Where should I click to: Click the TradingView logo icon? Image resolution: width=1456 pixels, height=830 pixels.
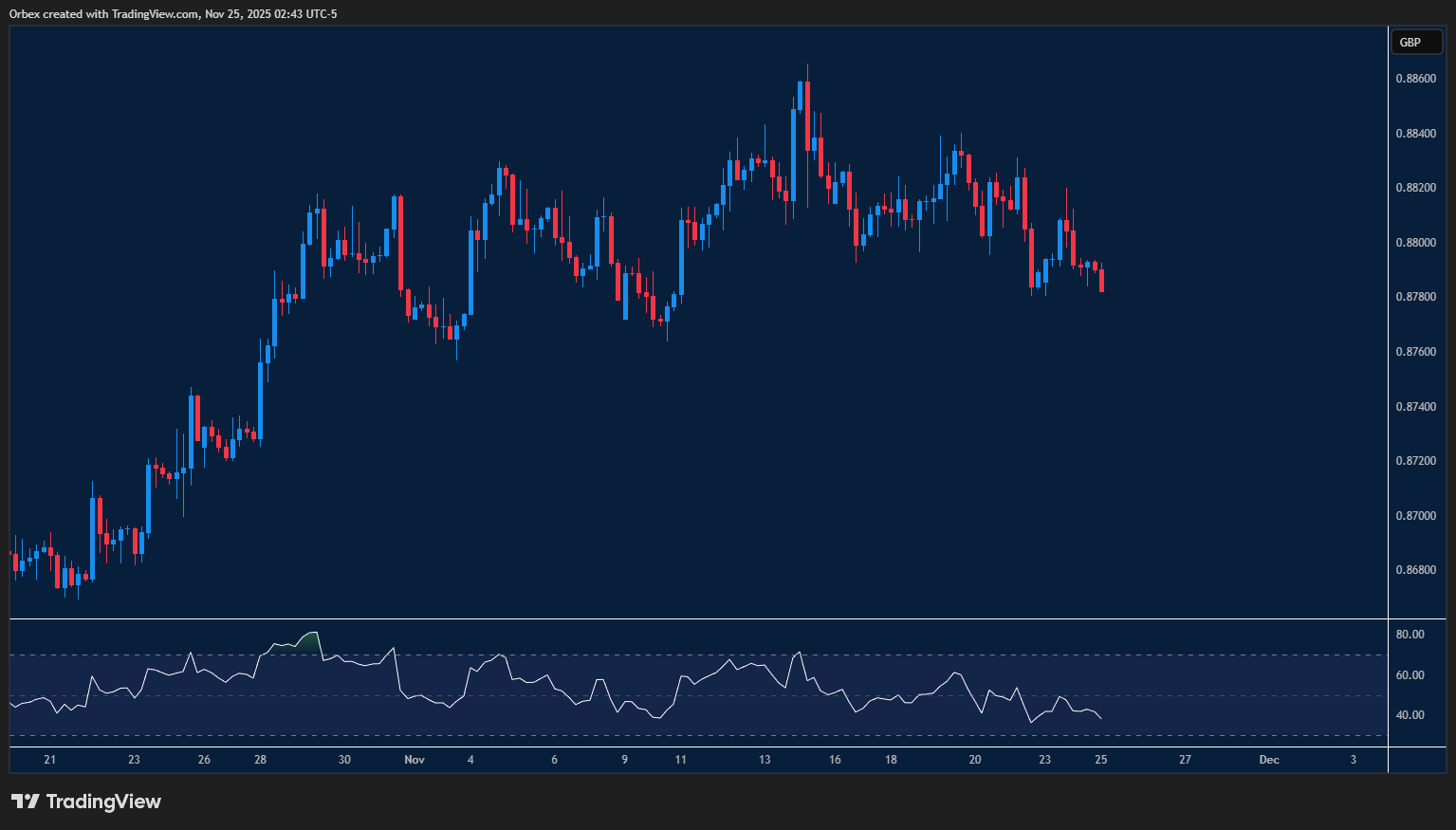coord(26,802)
